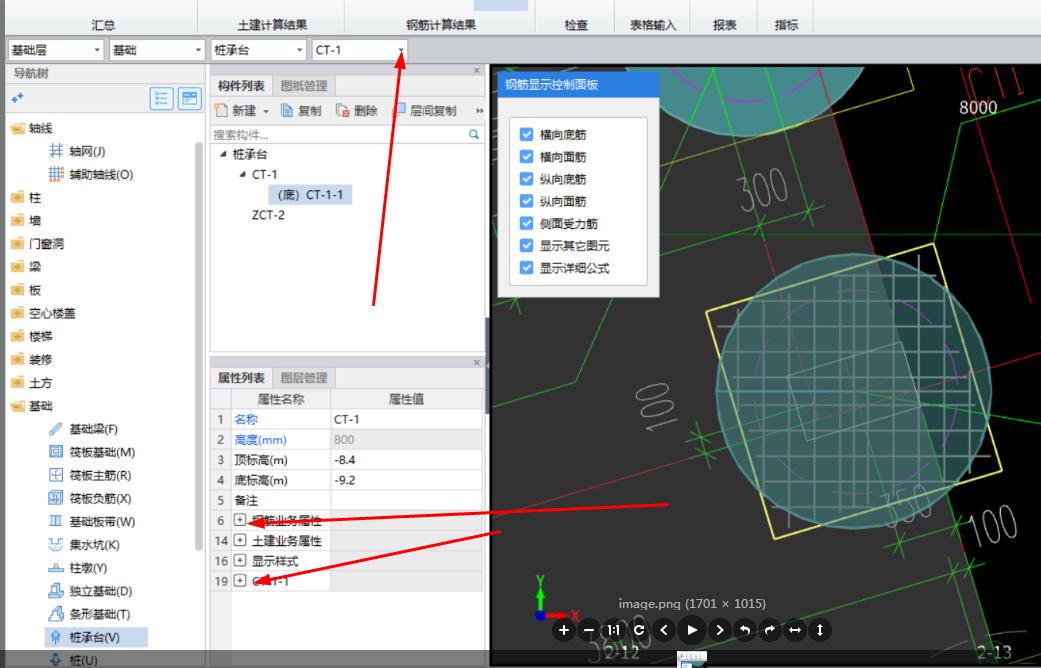1041x668 pixels.
Task: Click the search magnifier in 构件列表
Action: (x=474, y=135)
